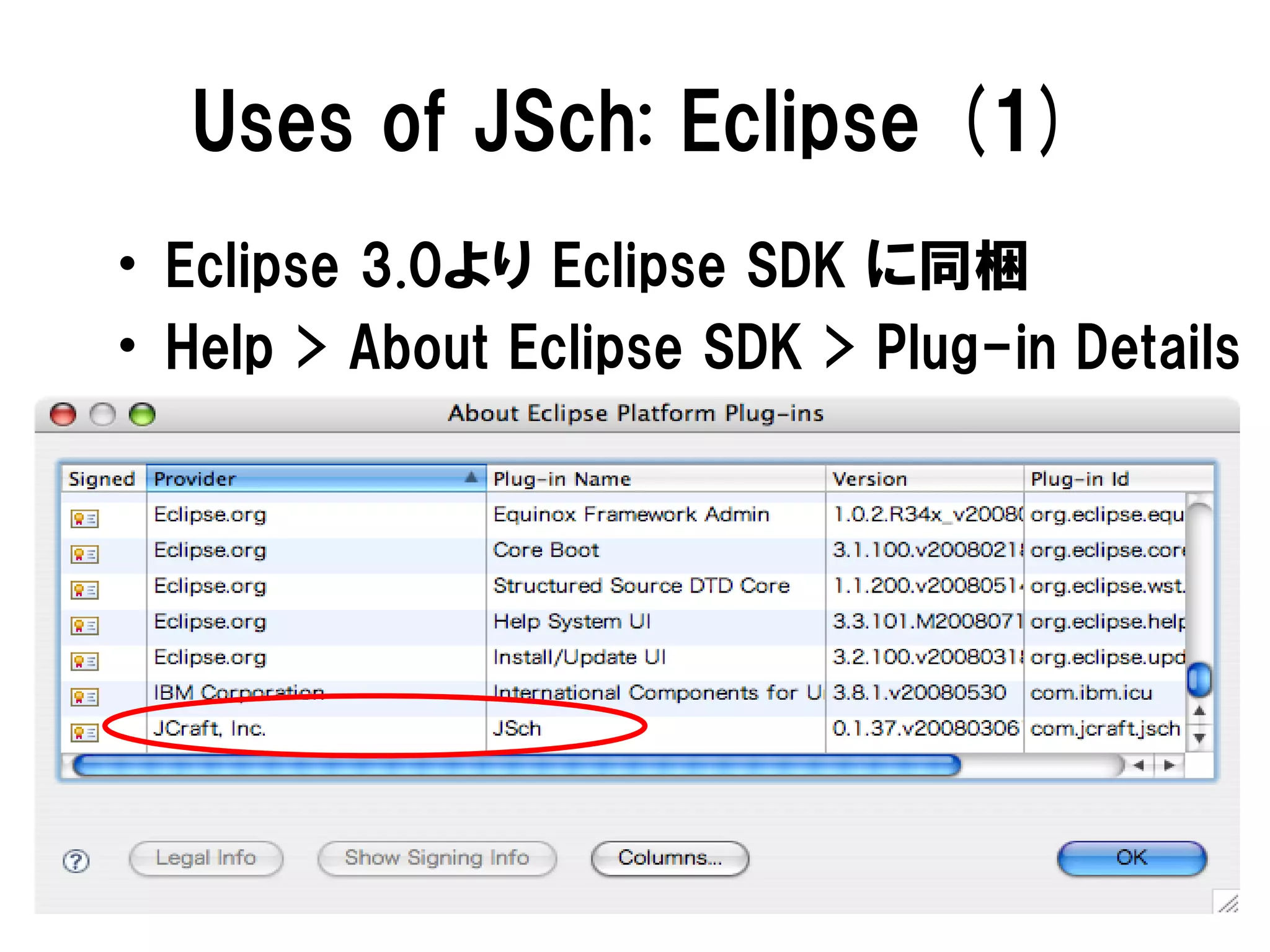Click the horizontal scrollbar thumb
Viewport: 1270px width, 952px height.
(516, 765)
